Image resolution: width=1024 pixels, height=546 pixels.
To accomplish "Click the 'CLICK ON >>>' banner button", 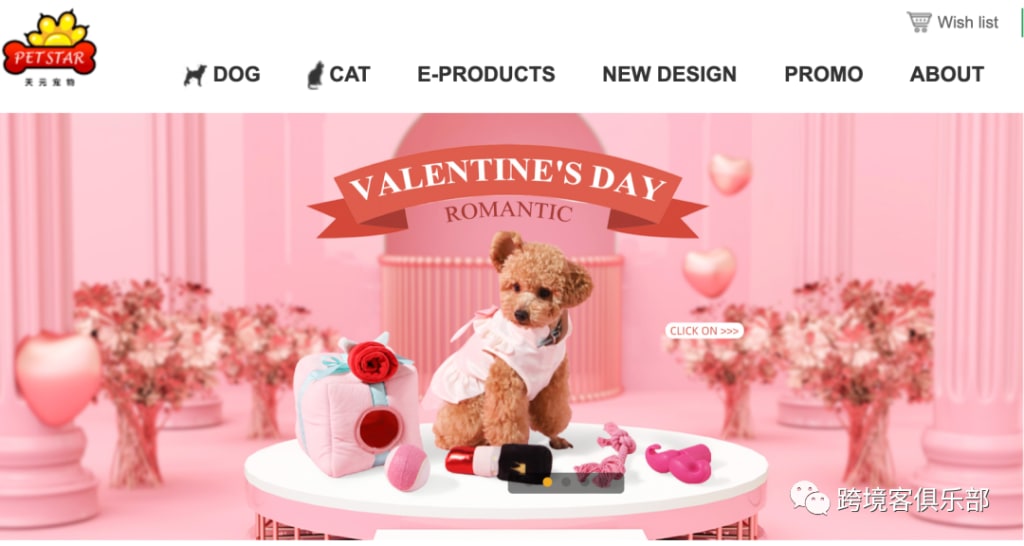I will [704, 331].
